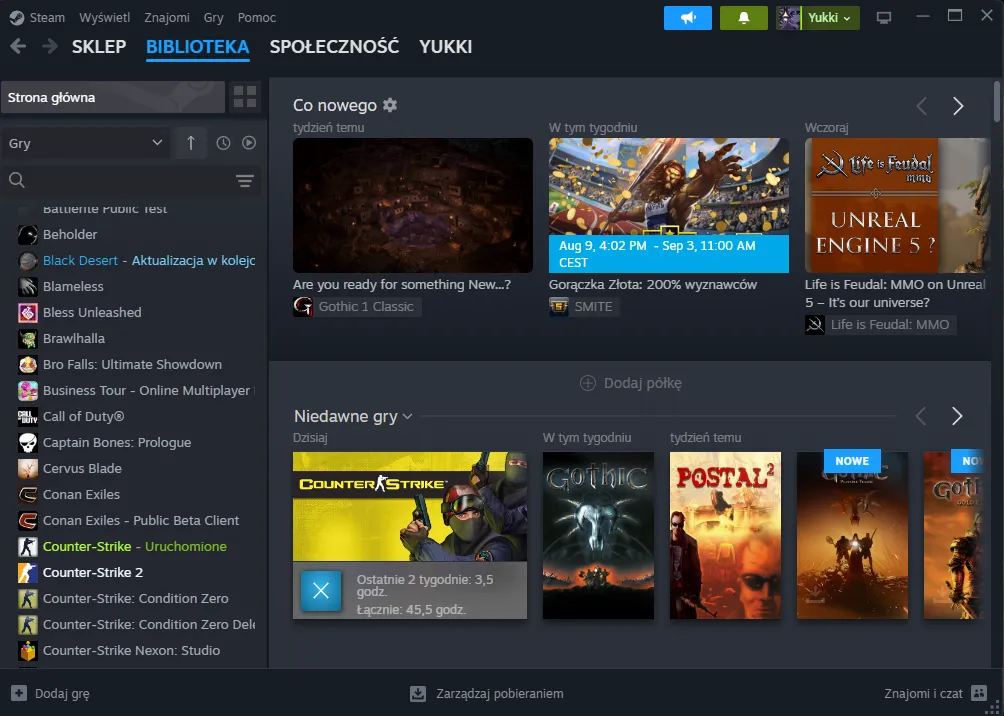Click the advanced filter icon beside search
The width and height of the screenshot is (1004, 716).
(x=245, y=180)
